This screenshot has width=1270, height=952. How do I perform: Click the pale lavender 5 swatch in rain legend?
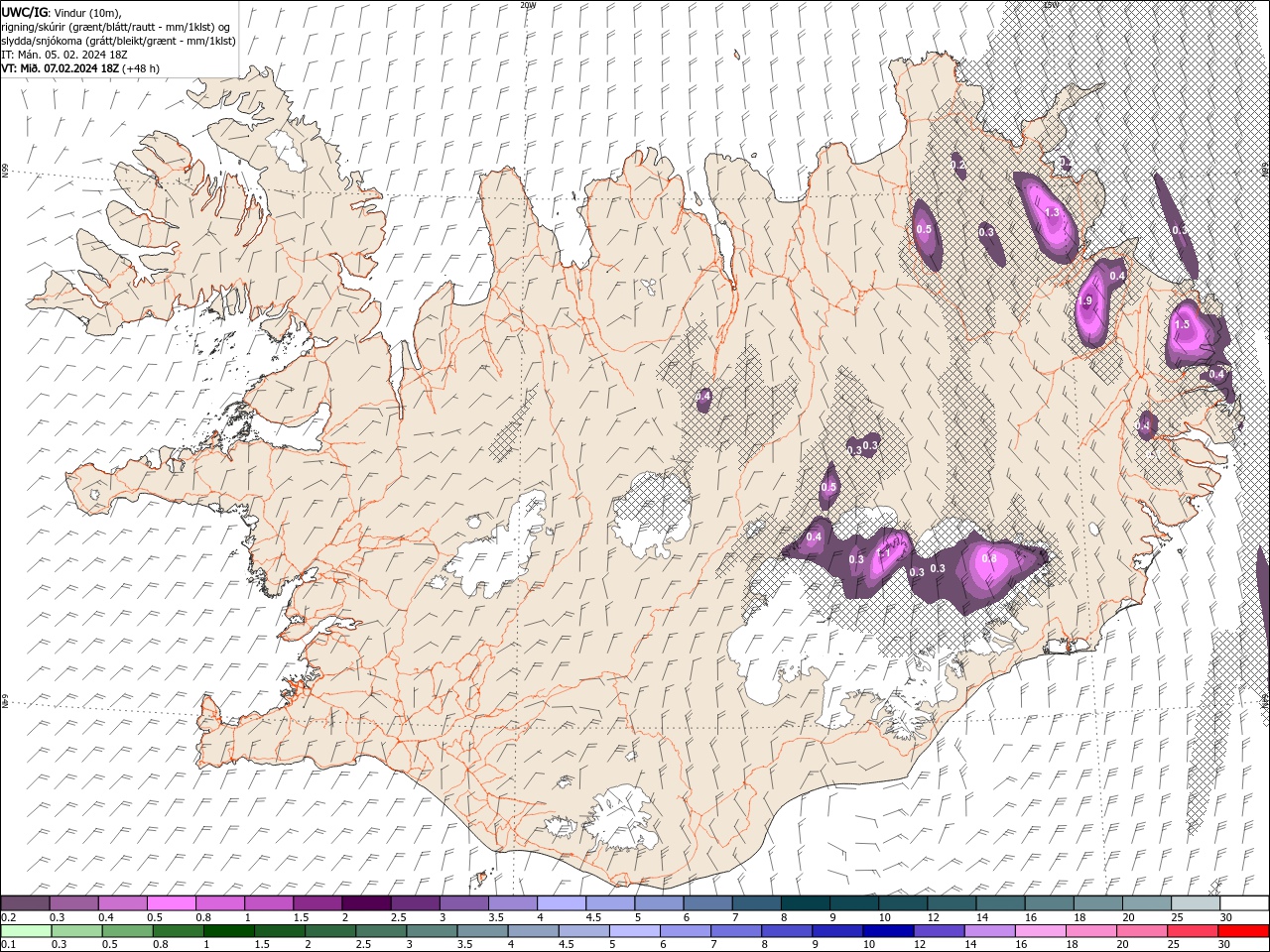pyautogui.click(x=634, y=931)
